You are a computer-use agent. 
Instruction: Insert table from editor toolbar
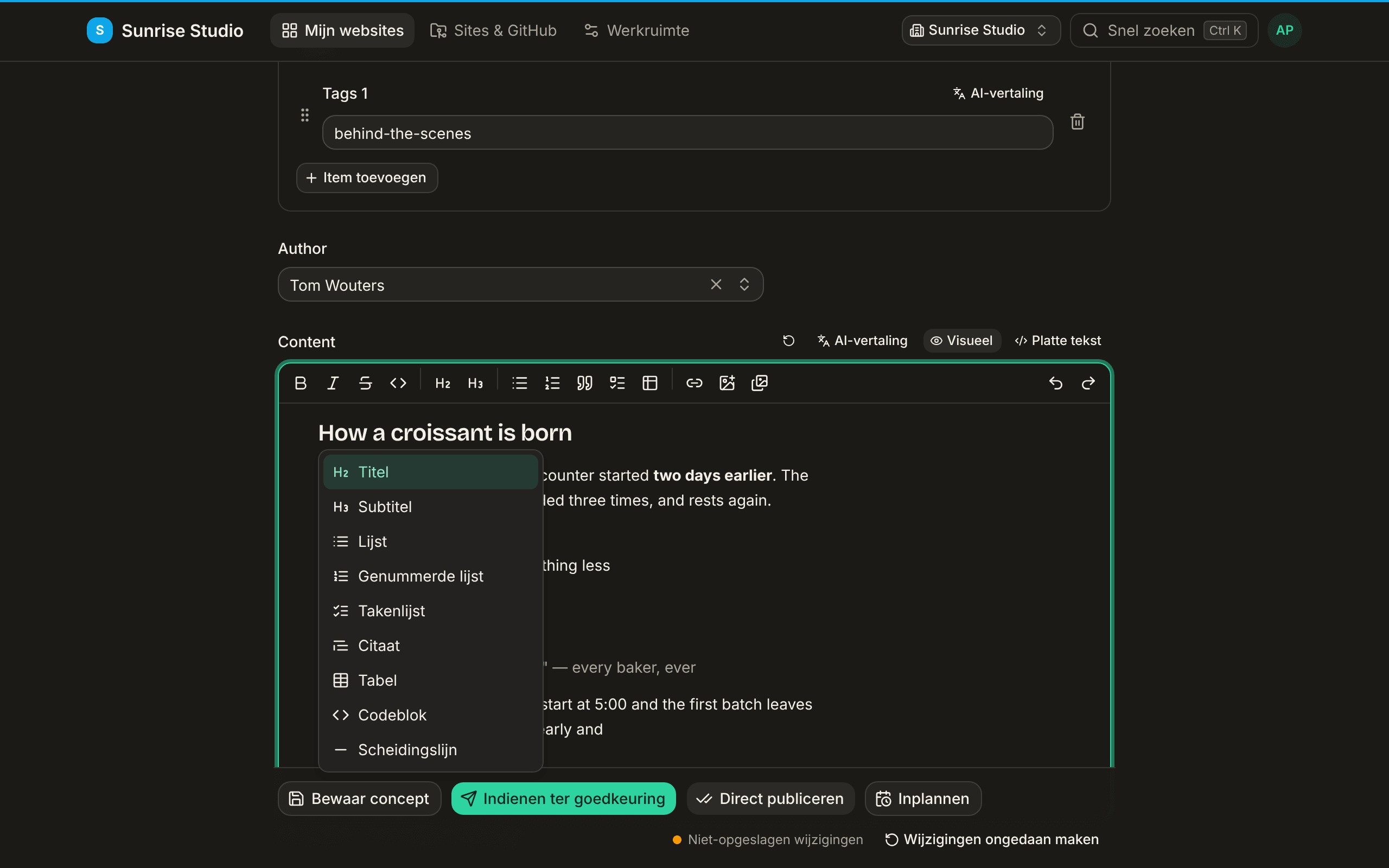(649, 383)
